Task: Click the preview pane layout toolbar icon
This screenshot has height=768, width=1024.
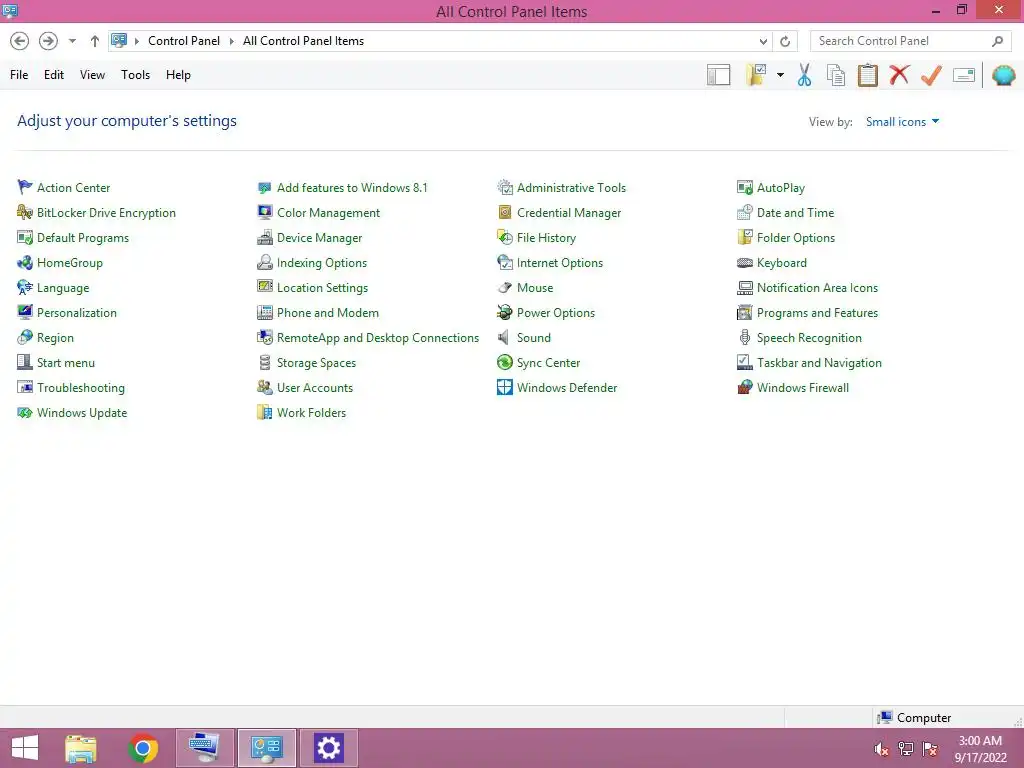Action: (x=718, y=75)
